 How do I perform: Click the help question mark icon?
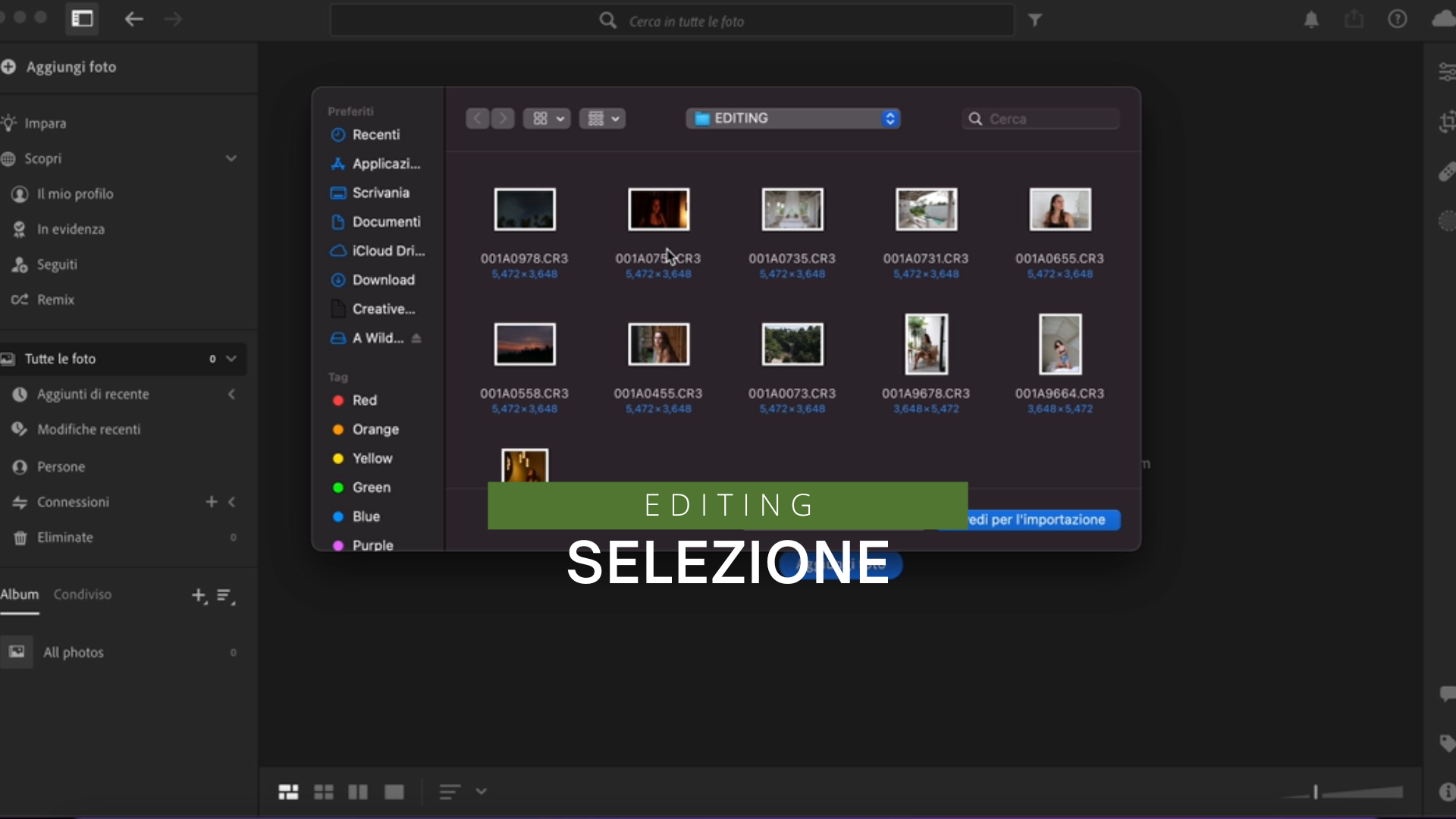[1397, 20]
